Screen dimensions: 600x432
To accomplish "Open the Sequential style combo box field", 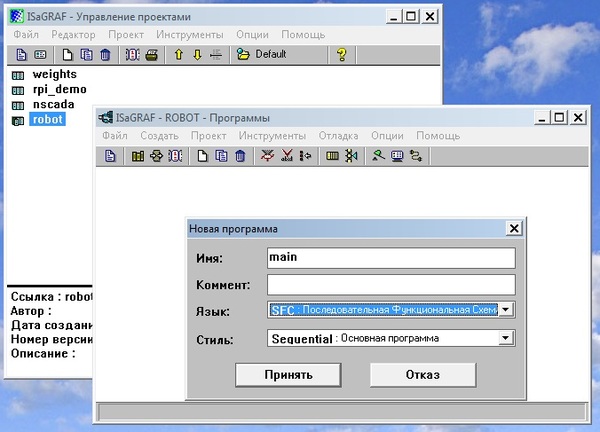I will 391,338.
